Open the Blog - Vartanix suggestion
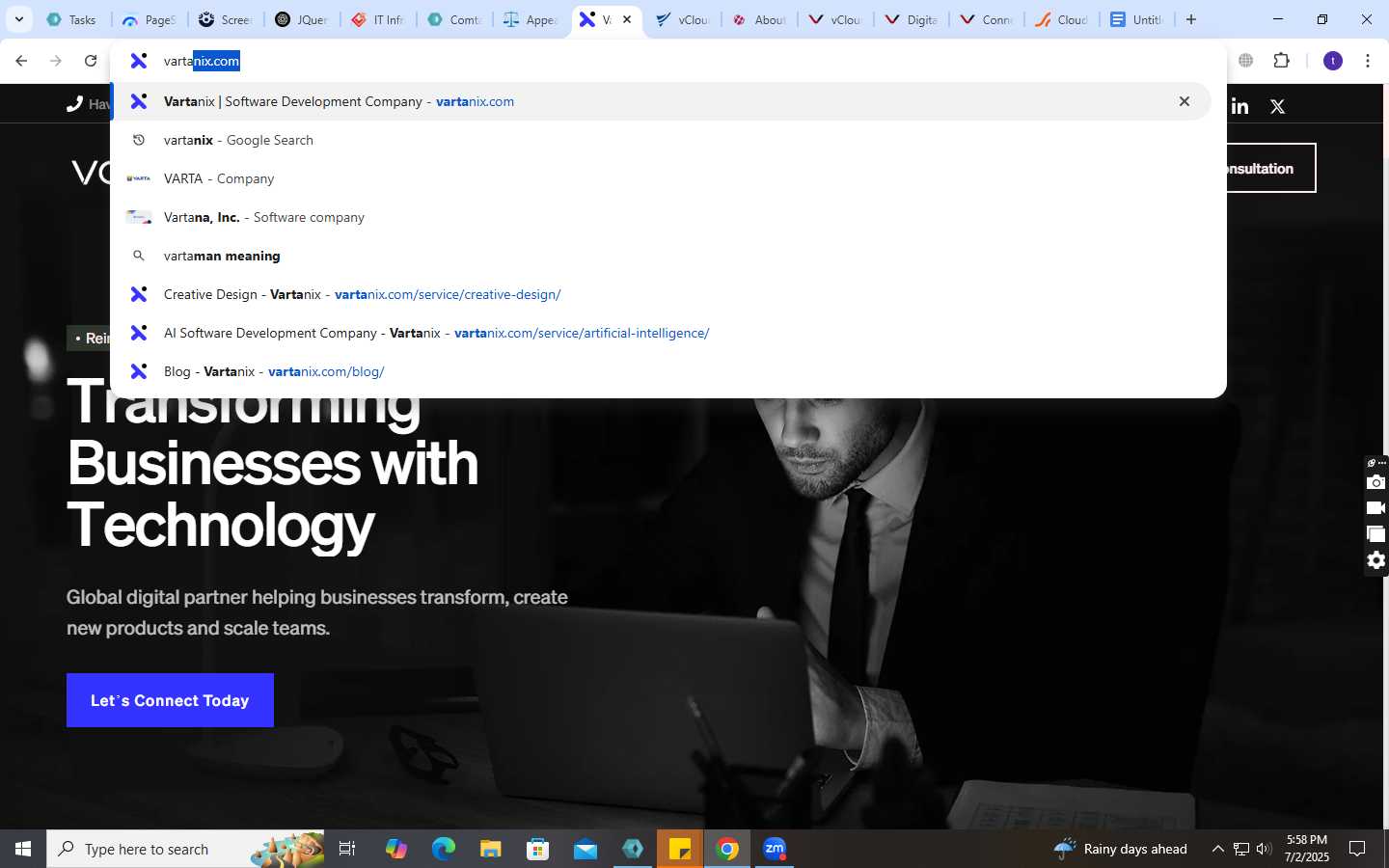 [x=661, y=371]
